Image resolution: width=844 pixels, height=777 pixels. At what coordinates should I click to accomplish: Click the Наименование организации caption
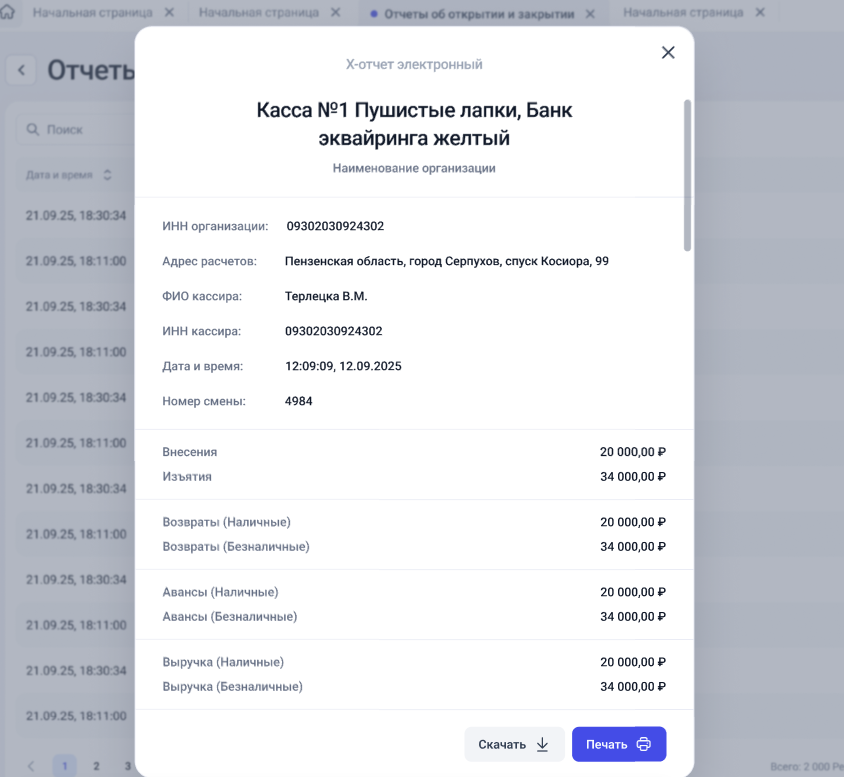[414, 168]
